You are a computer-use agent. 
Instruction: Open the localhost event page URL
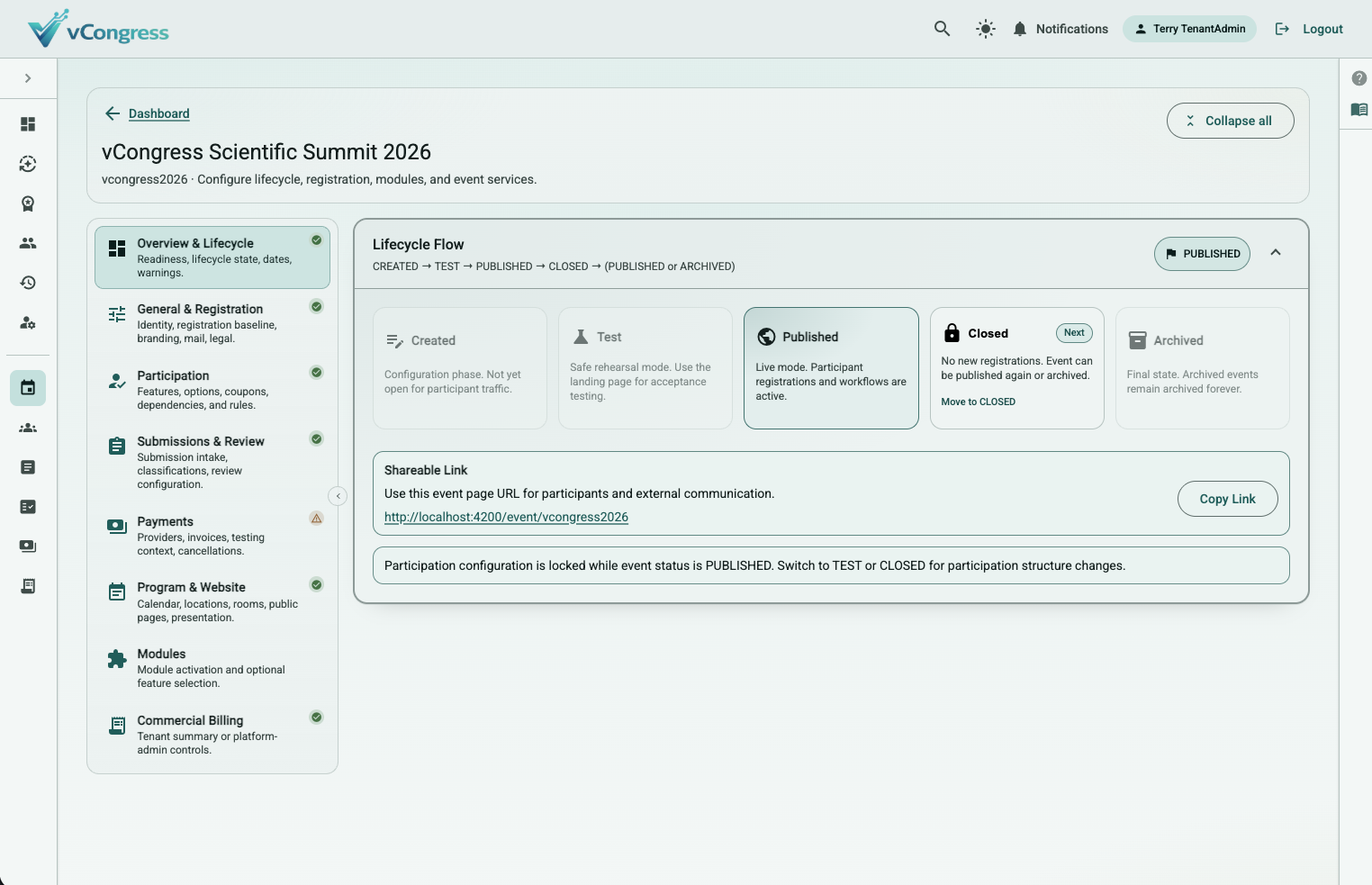[x=506, y=517]
